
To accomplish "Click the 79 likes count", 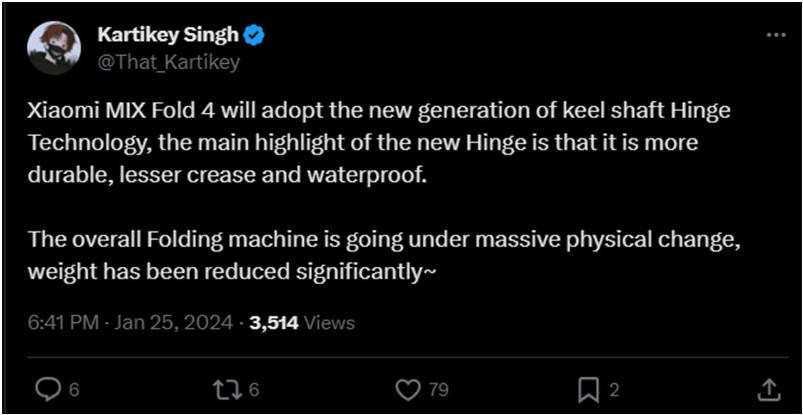I will coord(438,389).
